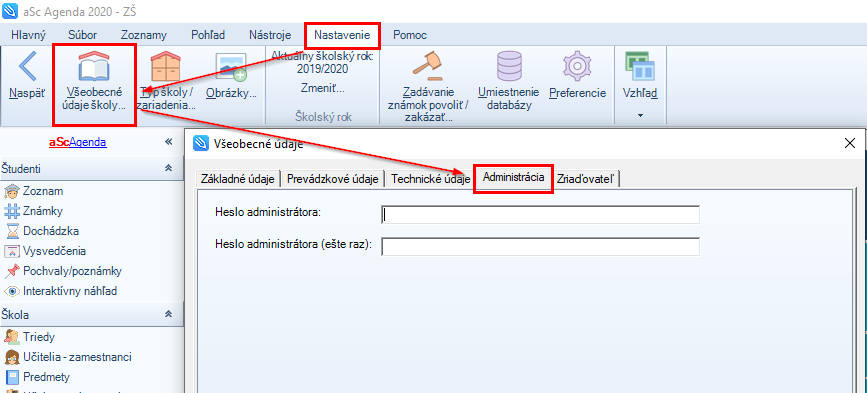The image size is (867, 393).
Task: Switch to the Prevádzkové údaje tab
Action: coord(333,179)
